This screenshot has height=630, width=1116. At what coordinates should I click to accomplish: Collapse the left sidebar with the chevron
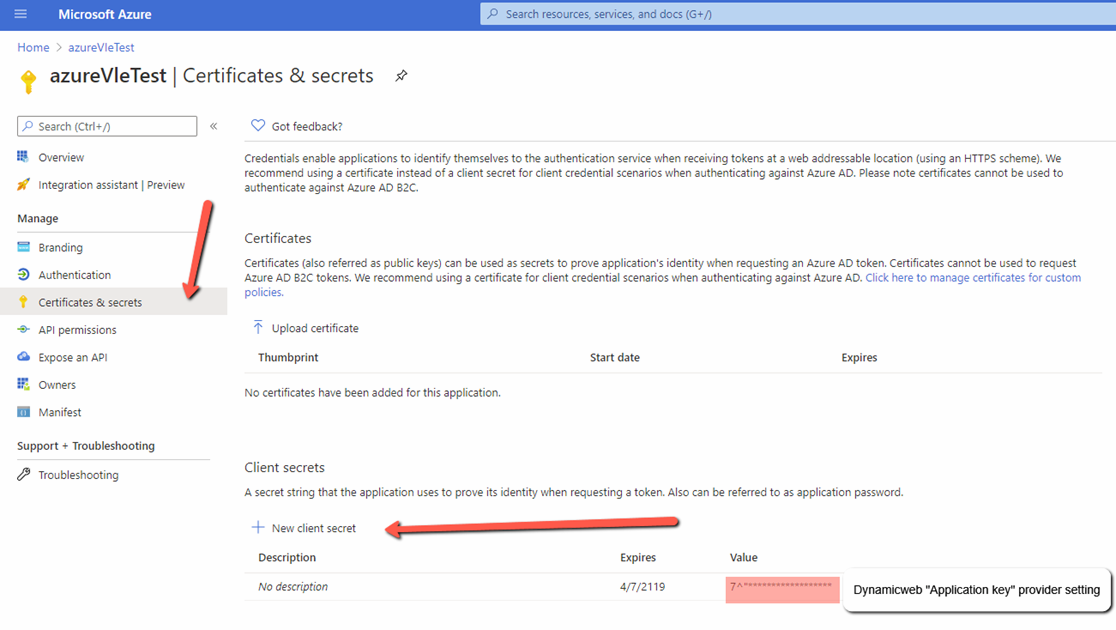coord(214,126)
